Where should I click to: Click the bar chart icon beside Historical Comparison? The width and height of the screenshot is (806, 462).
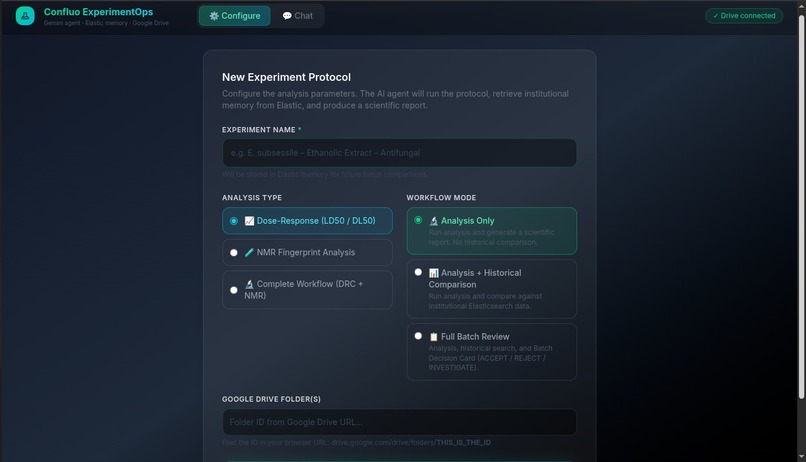(x=433, y=273)
